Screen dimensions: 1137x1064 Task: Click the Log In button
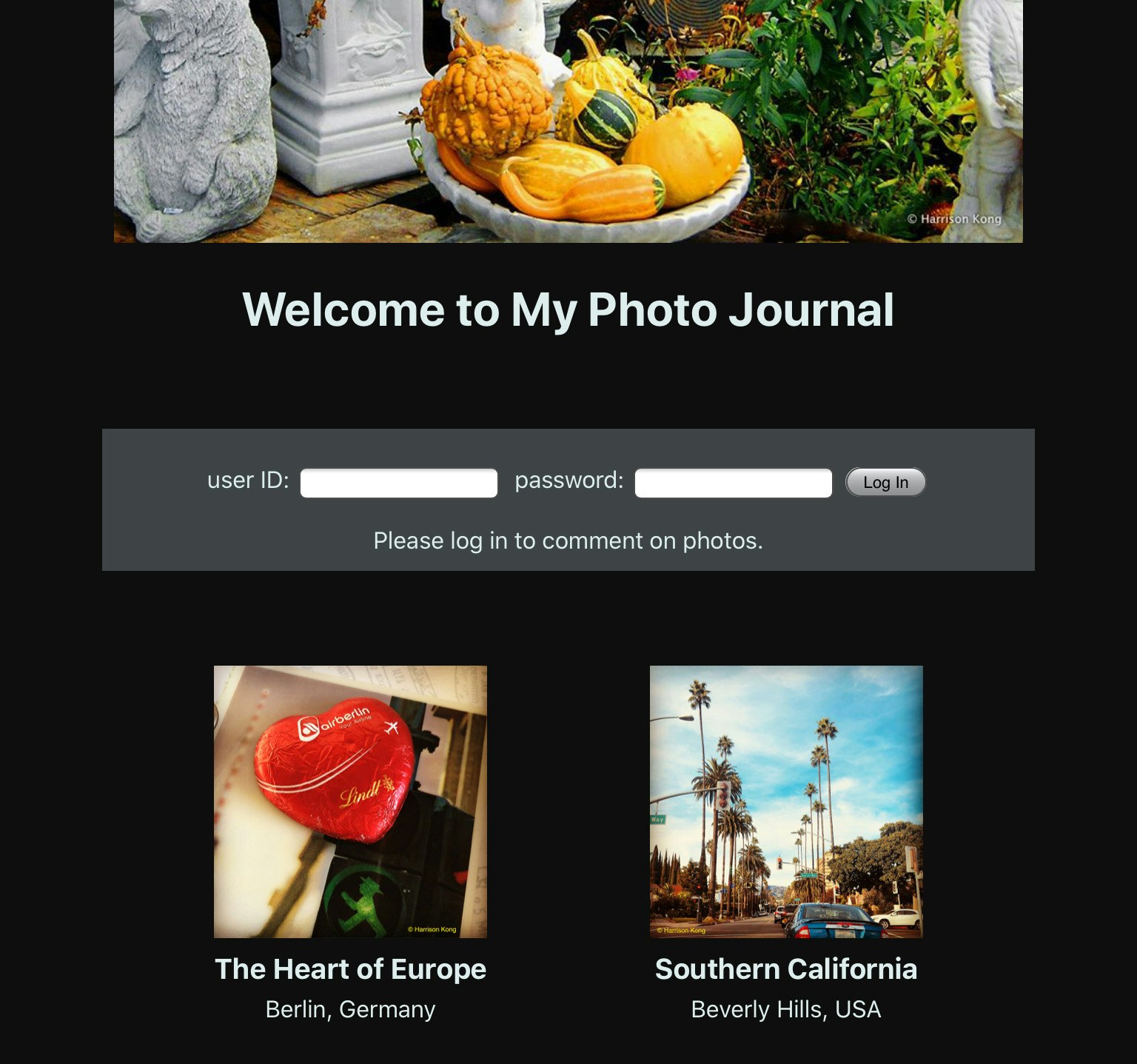tap(885, 482)
